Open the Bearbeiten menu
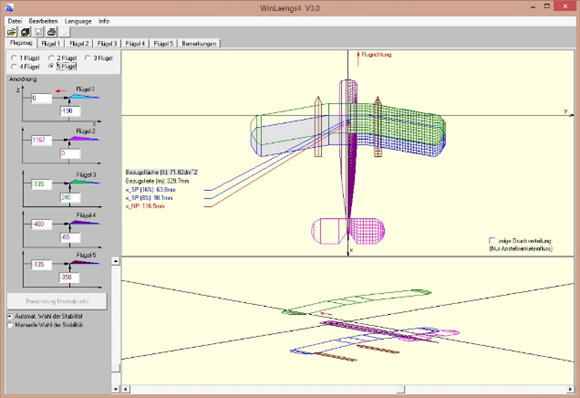Screen dimensions: 580x398 (x=43, y=21)
